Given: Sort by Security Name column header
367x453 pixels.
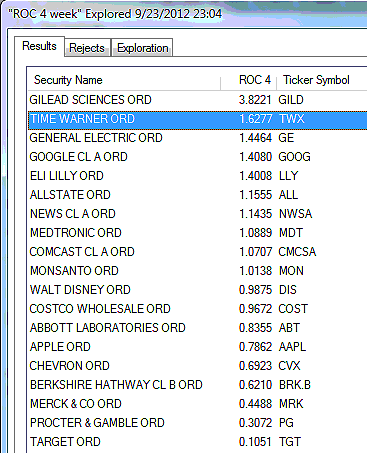Looking at the screenshot, I should coord(124,80).
